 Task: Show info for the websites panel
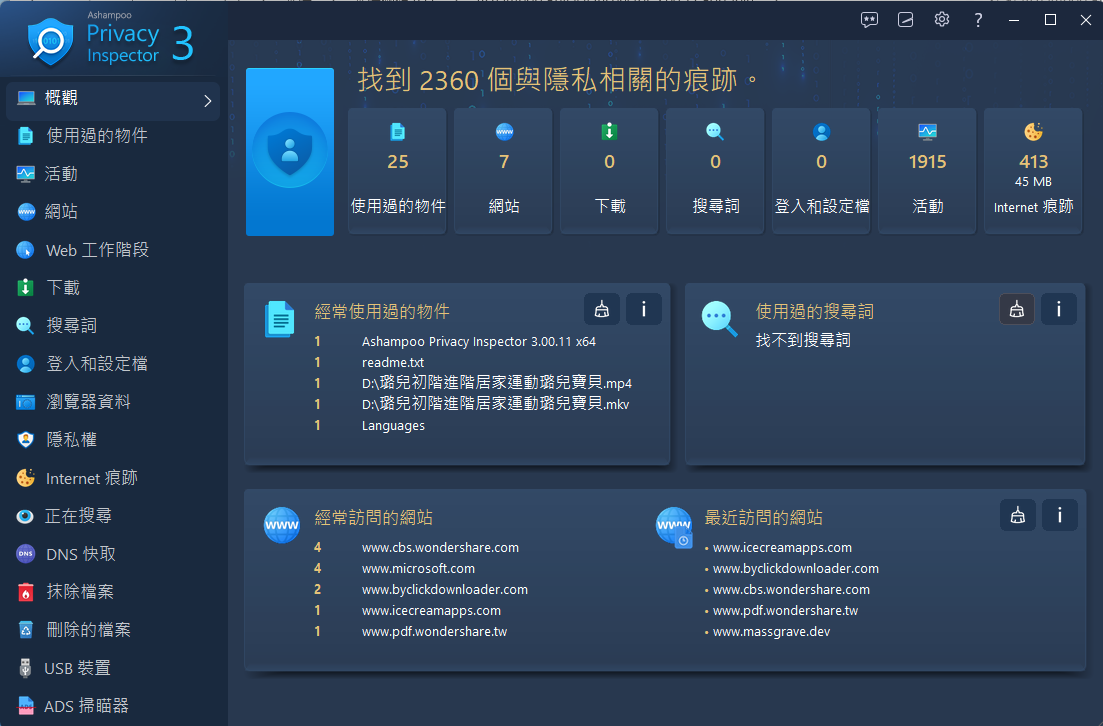point(1059,516)
